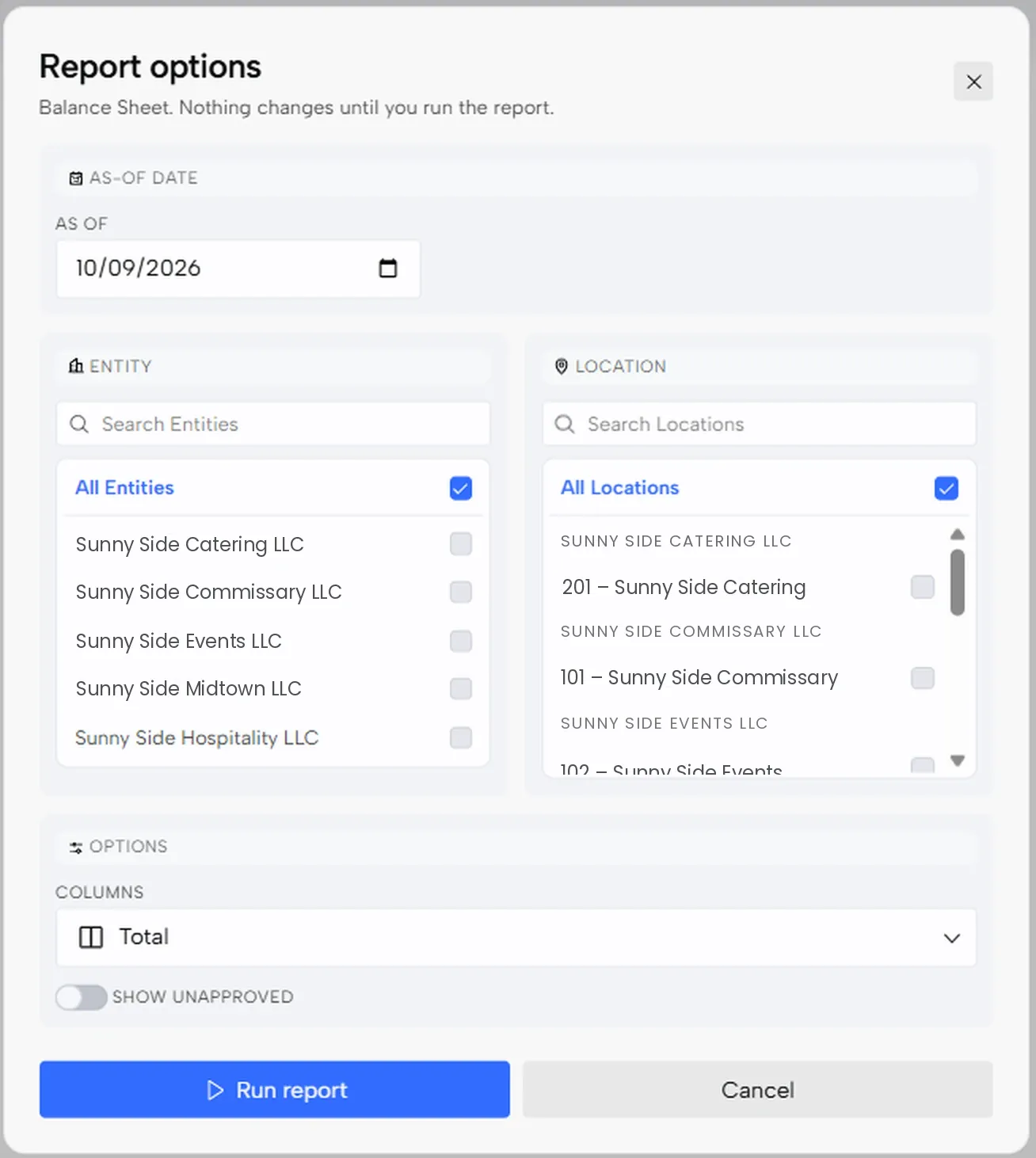Image resolution: width=1036 pixels, height=1158 pixels.
Task: Check Sunny Side Catering LLC entity
Action: click(x=461, y=544)
